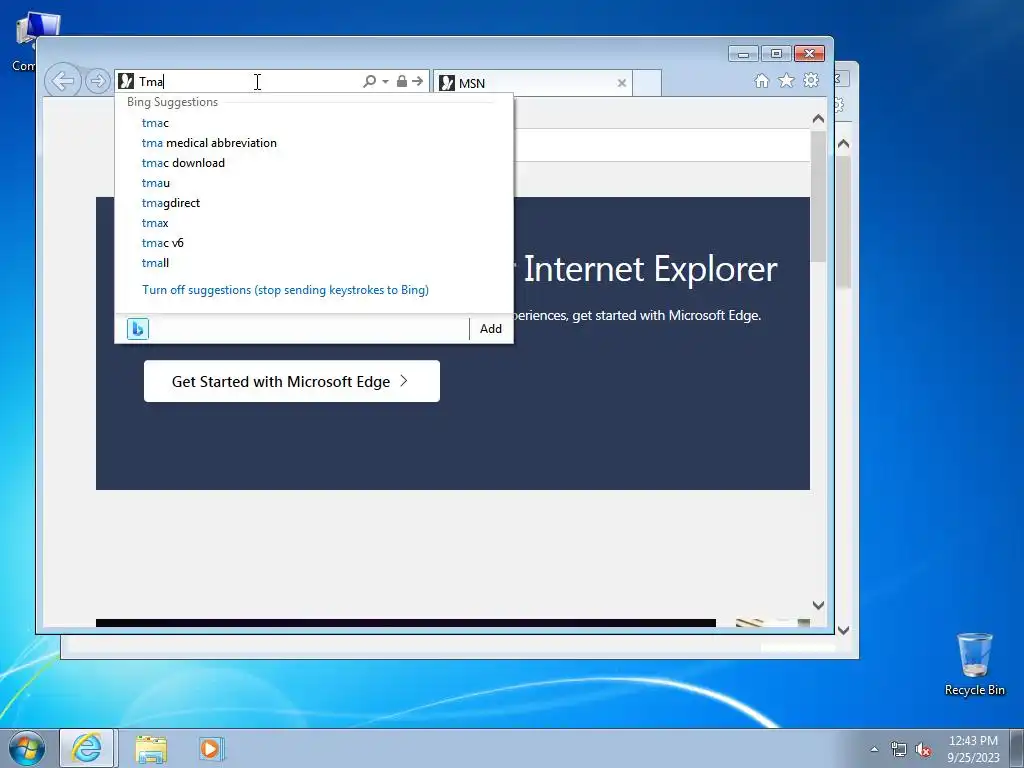Select the Recycle Bin desktop icon
The width and height of the screenshot is (1024, 768).
pyautogui.click(x=974, y=664)
